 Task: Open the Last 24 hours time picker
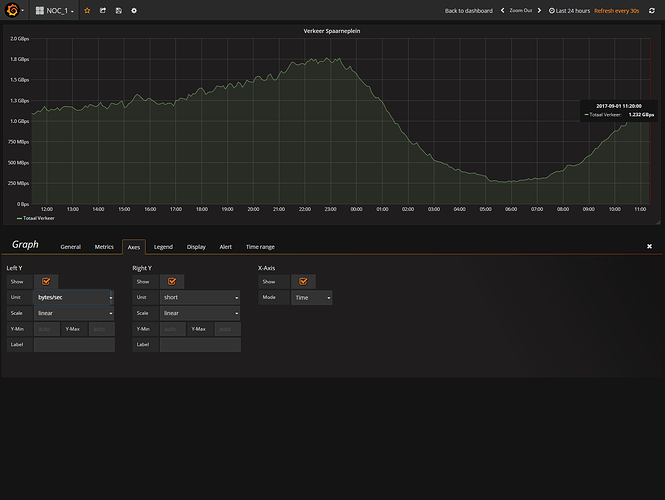point(568,10)
